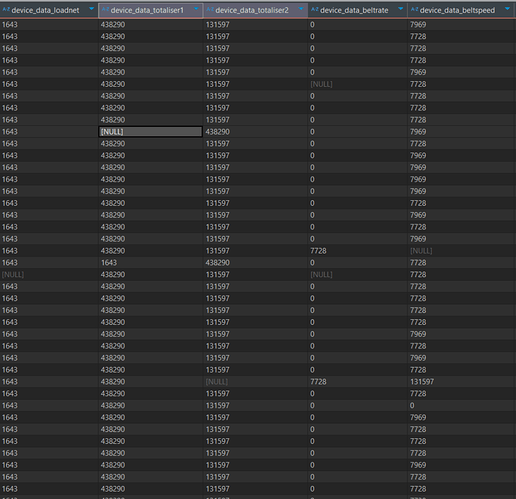
Task: Click the data type icon of device_data_totaliser2 column
Action: point(210,10)
